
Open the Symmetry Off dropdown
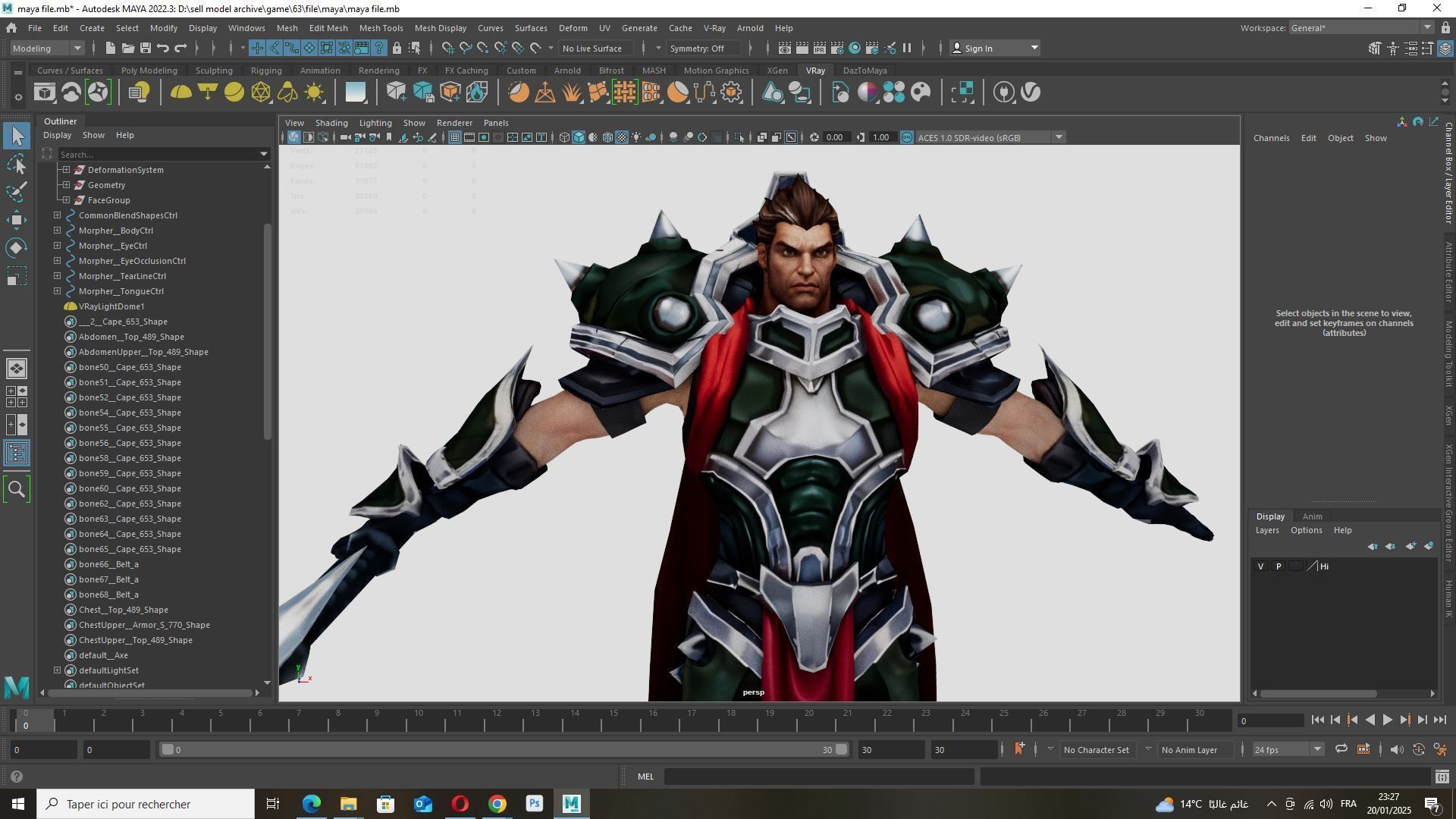click(x=704, y=49)
